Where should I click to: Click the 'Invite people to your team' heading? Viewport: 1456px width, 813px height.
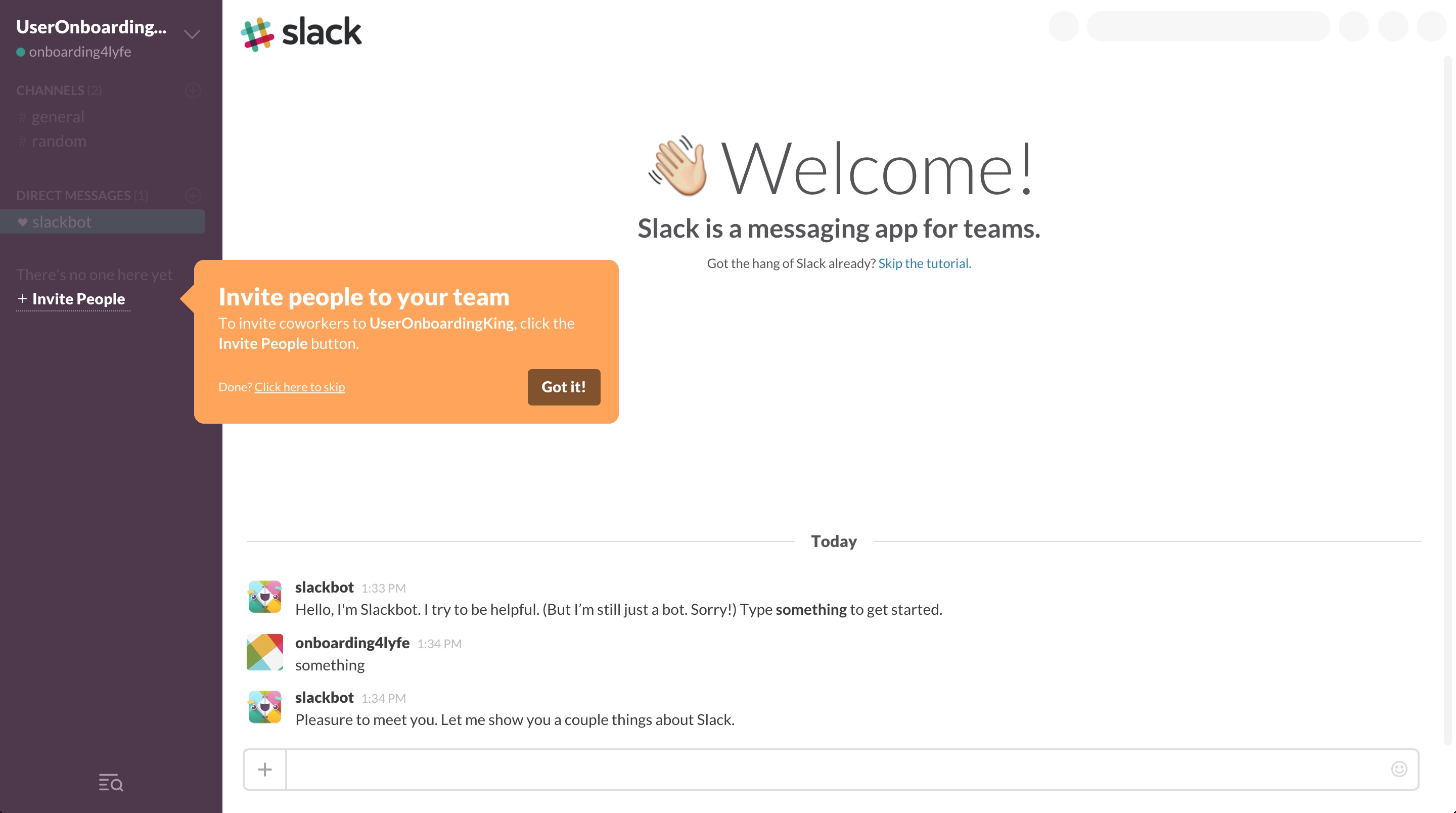tap(364, 297)
